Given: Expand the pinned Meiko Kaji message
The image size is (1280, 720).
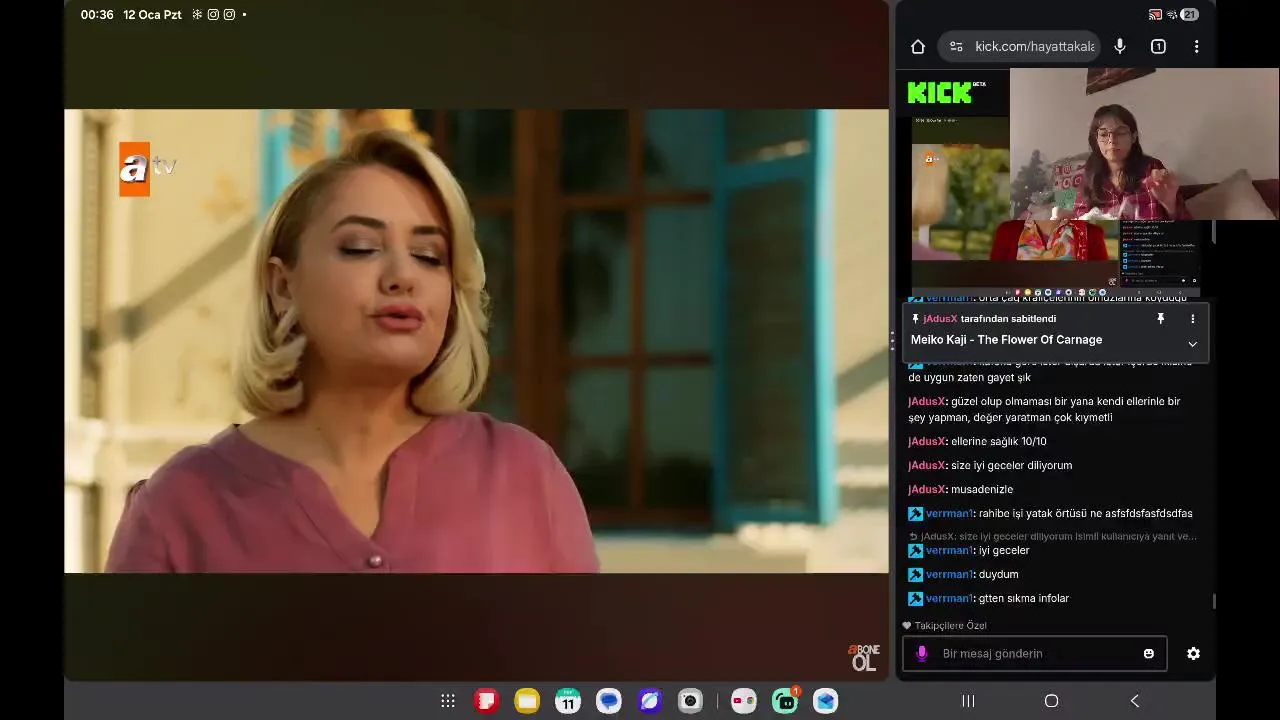Looking at the screenshot, I should (1192, 344).
